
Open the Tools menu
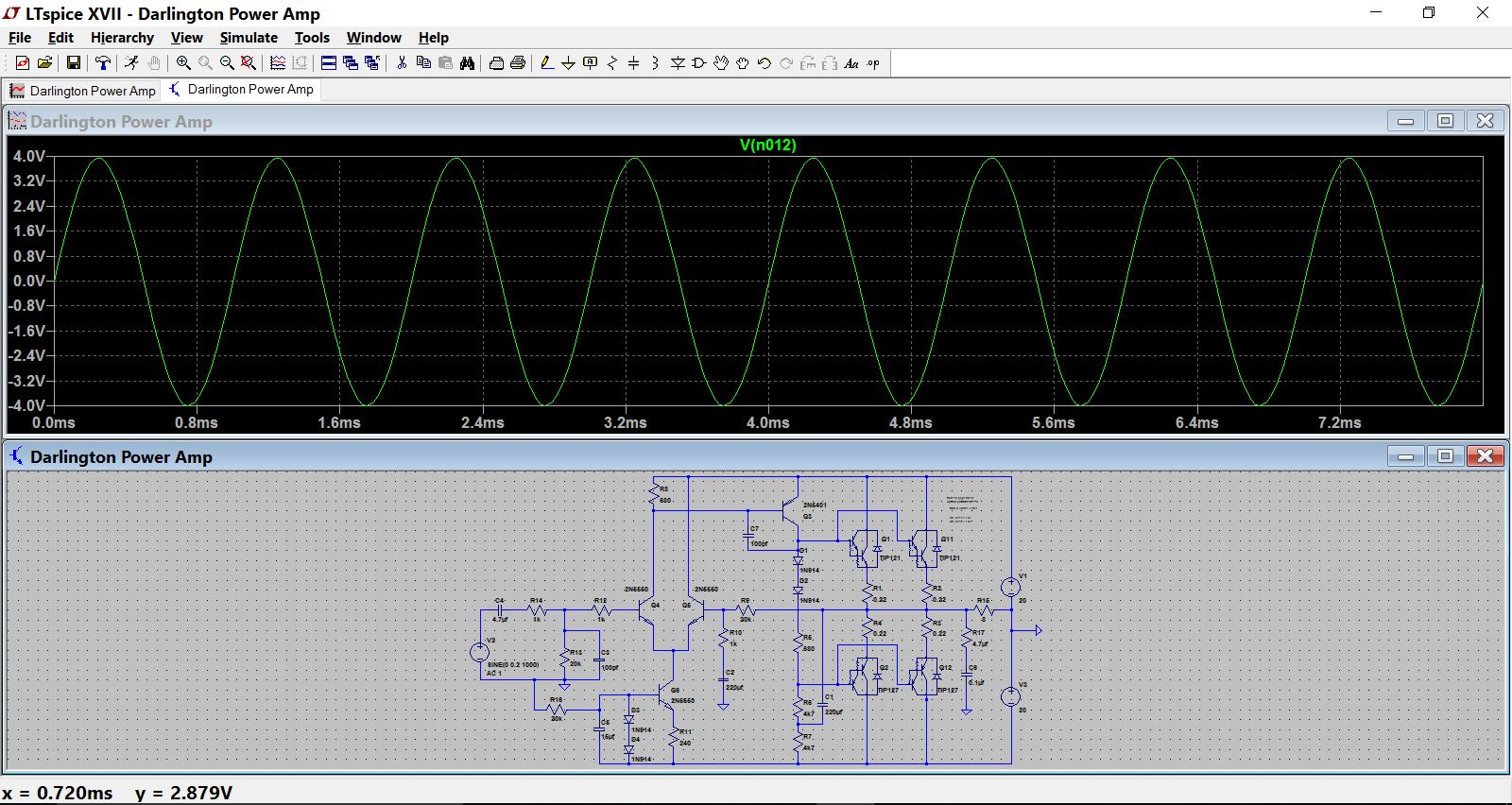click(x=312, y=38)
